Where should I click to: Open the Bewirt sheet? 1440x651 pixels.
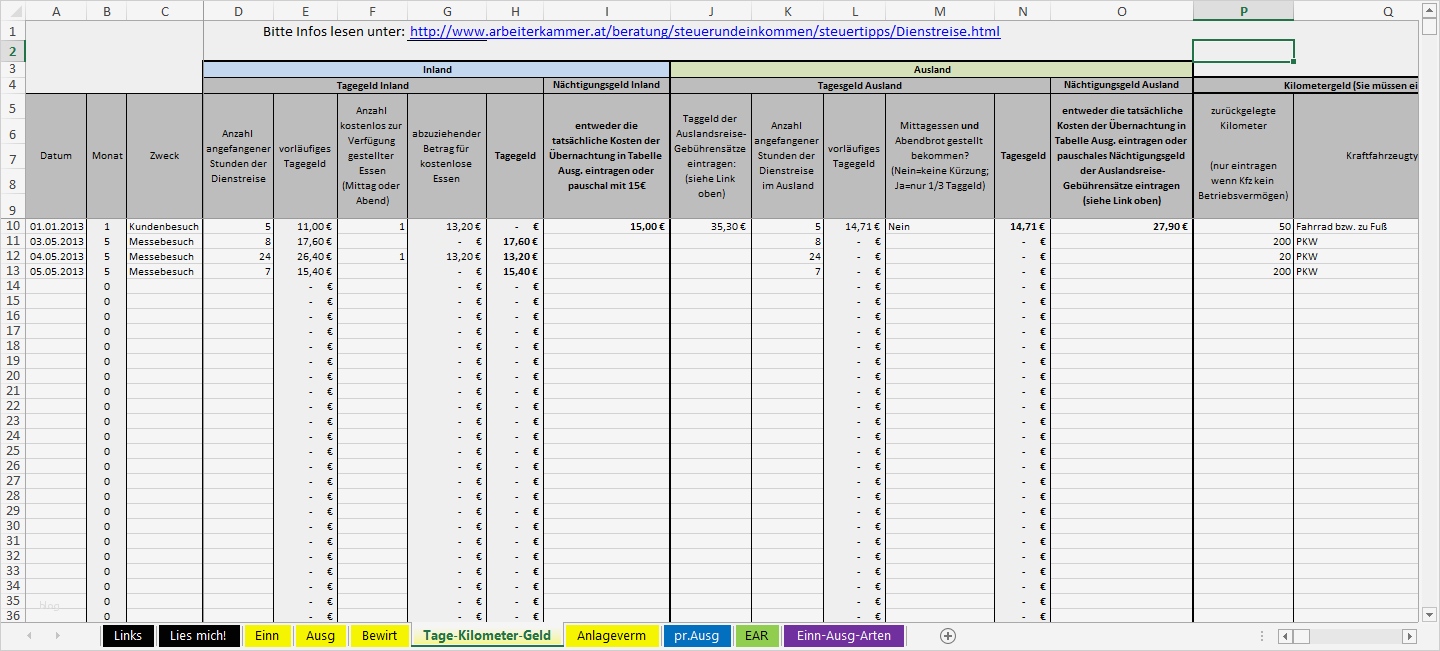coord(379,636)
